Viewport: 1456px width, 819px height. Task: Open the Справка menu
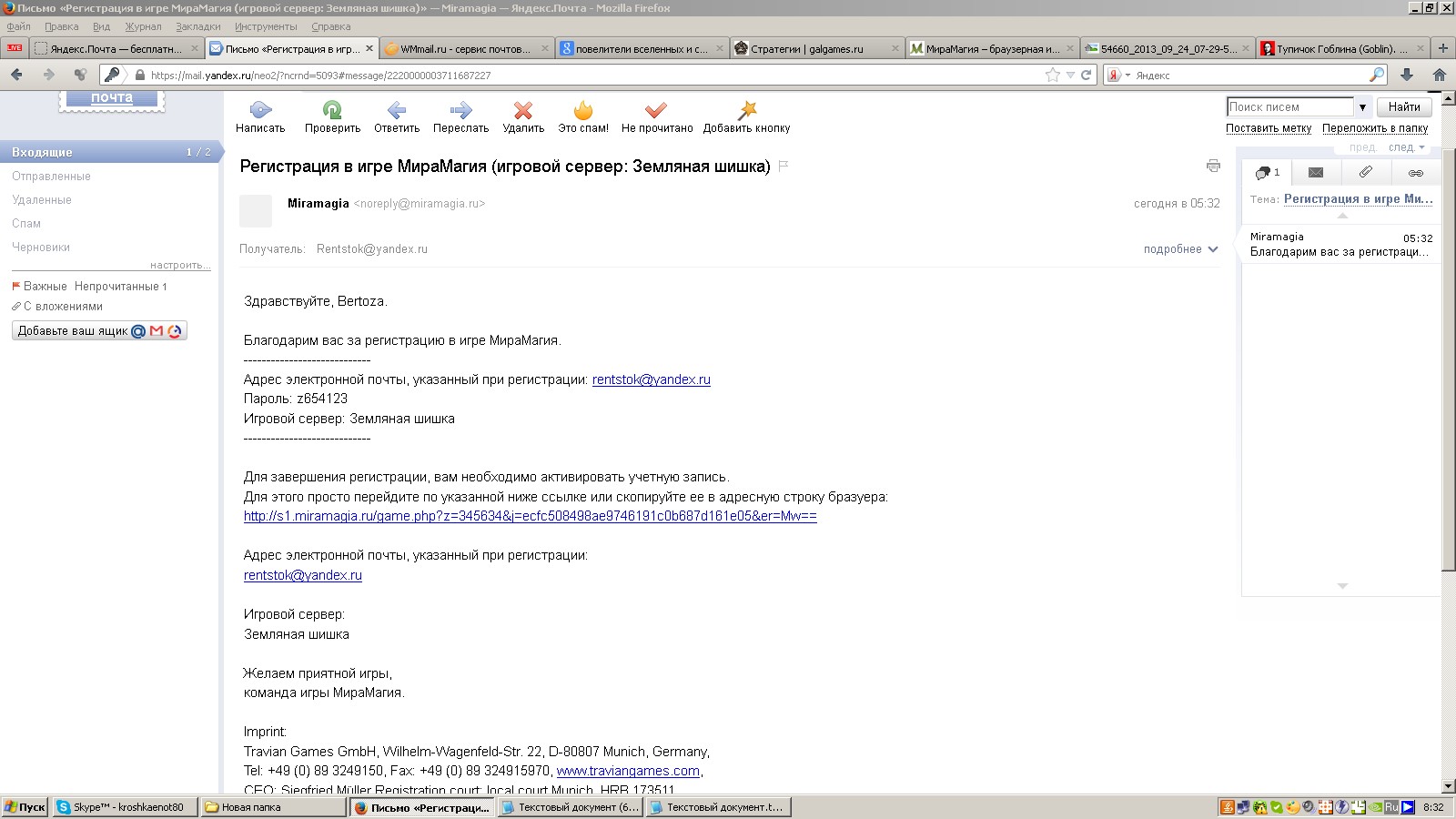coord(331,26)
